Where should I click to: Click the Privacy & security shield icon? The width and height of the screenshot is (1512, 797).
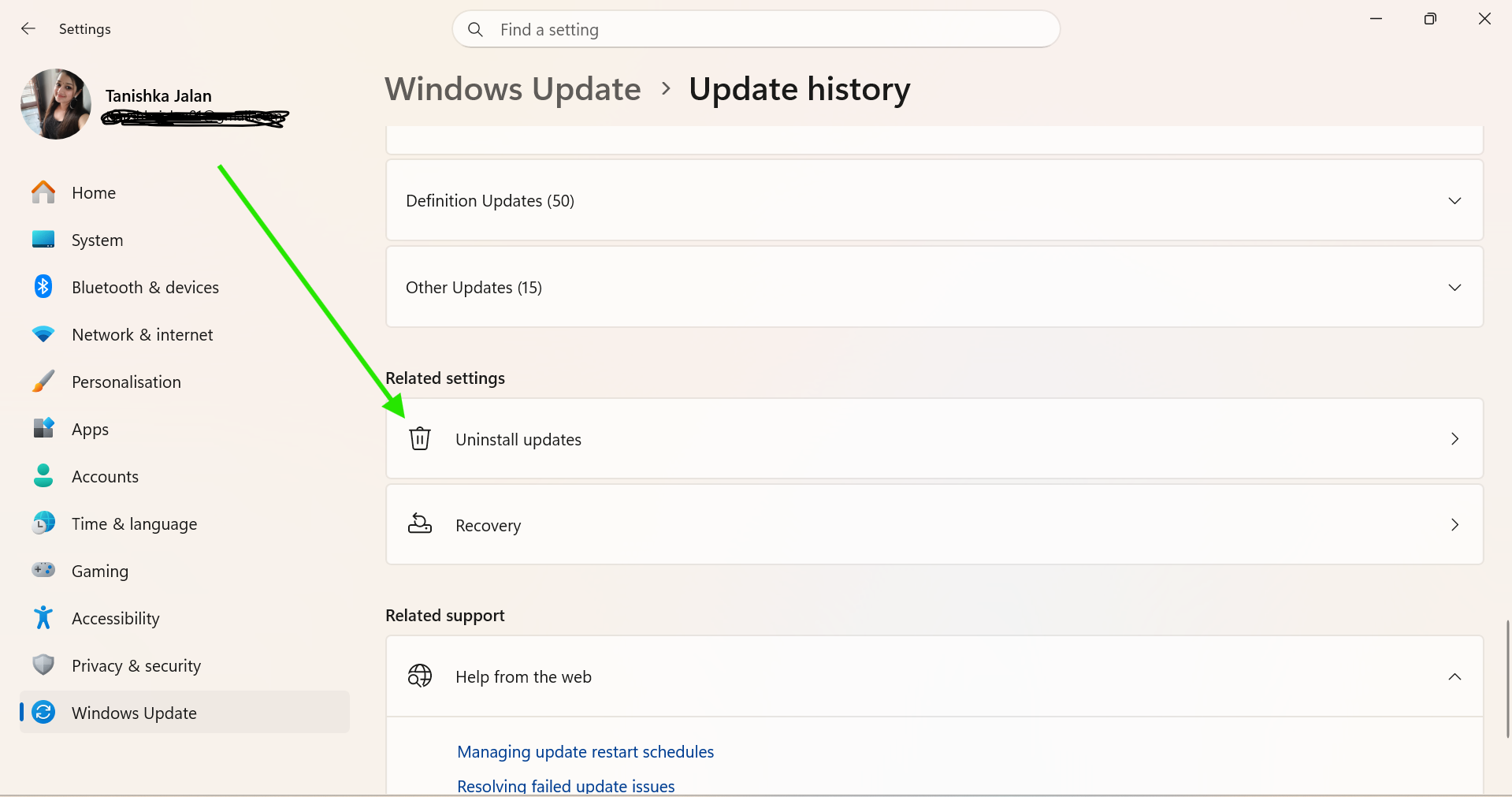pos(43,665)
